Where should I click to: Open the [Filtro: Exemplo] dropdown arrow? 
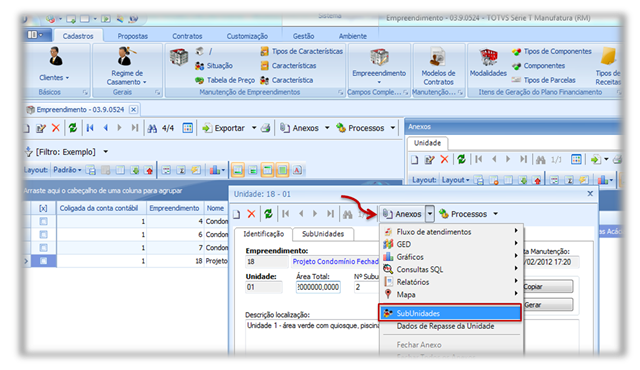tap(106, 152)
